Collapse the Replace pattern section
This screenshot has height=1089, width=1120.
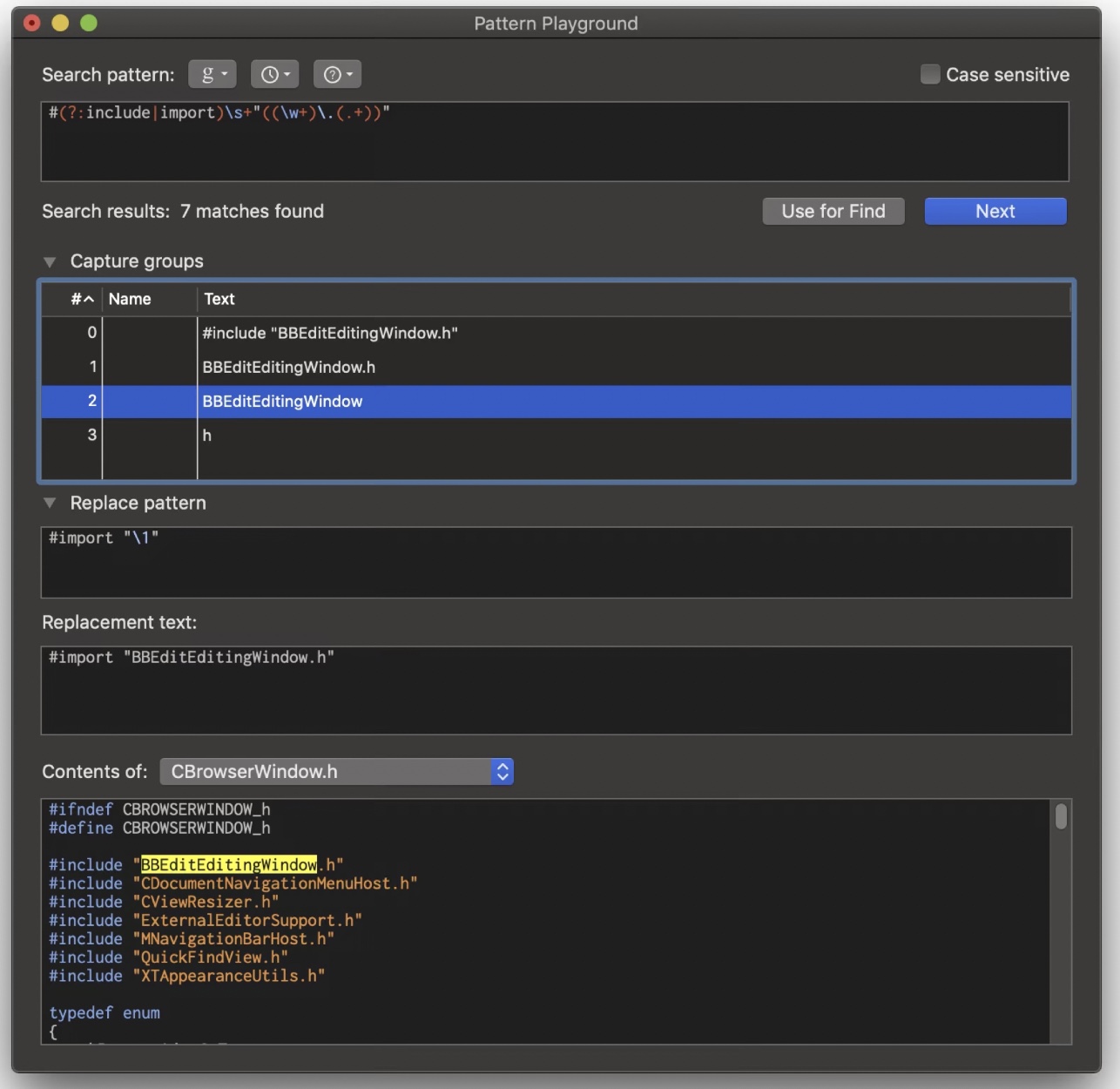coord(51,504)
